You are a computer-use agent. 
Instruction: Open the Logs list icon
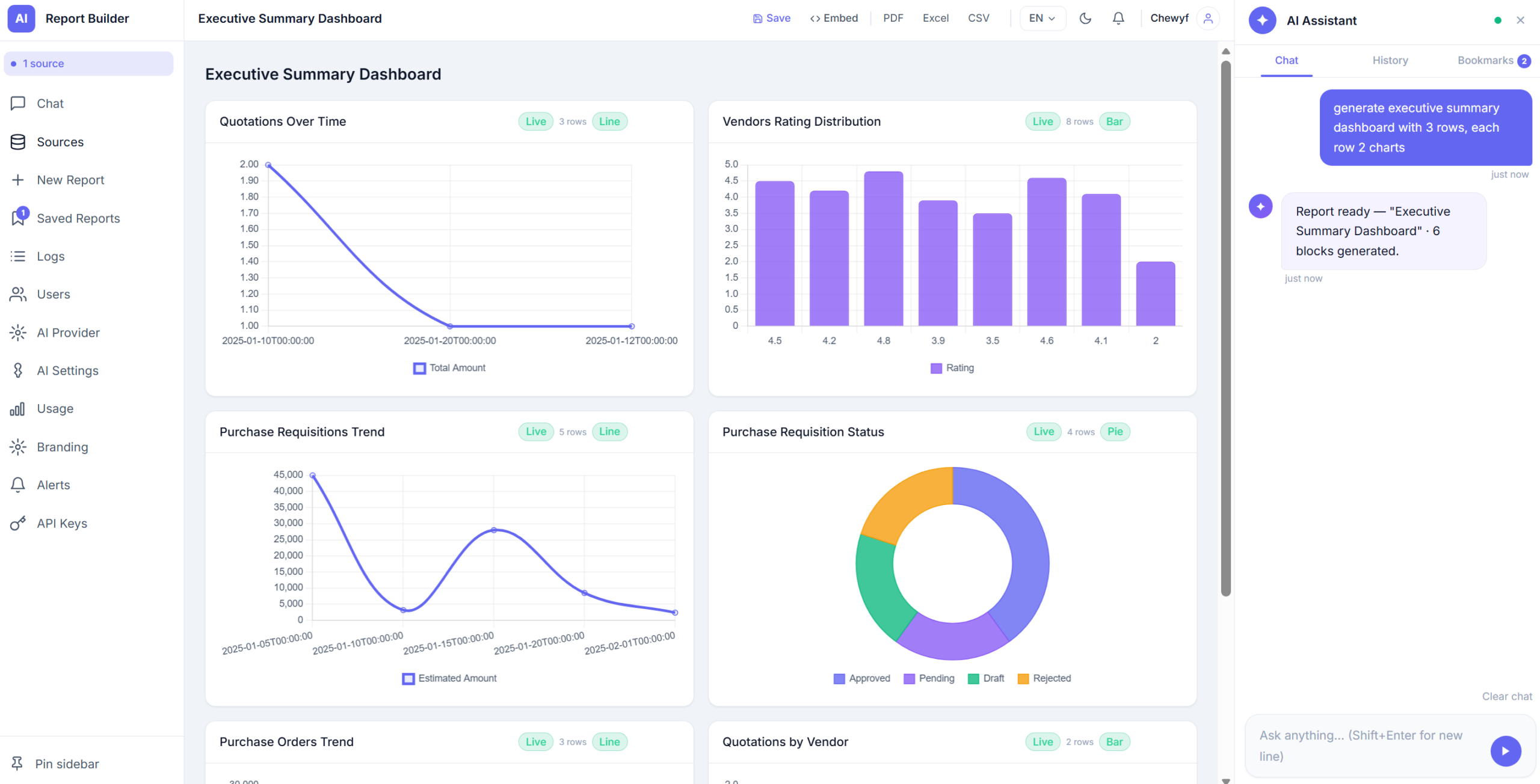point(18,256)
